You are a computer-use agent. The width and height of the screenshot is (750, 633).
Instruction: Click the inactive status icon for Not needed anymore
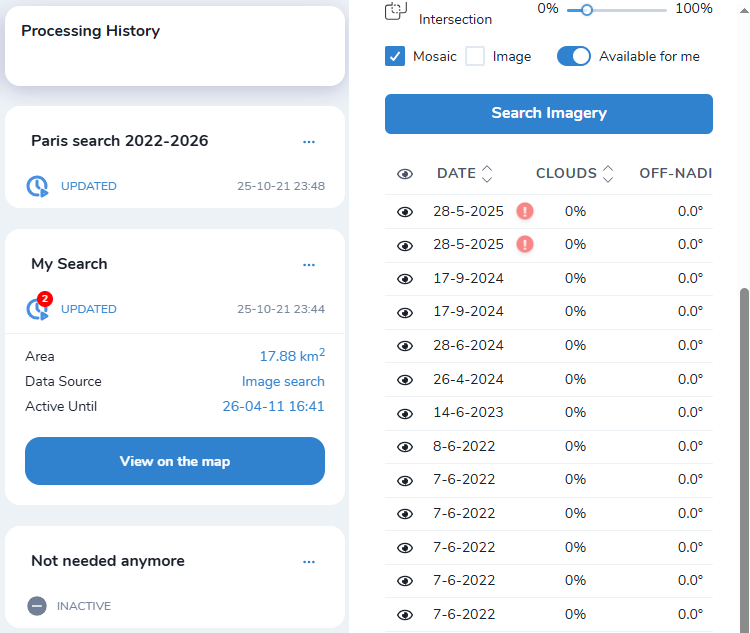[37, 606]
